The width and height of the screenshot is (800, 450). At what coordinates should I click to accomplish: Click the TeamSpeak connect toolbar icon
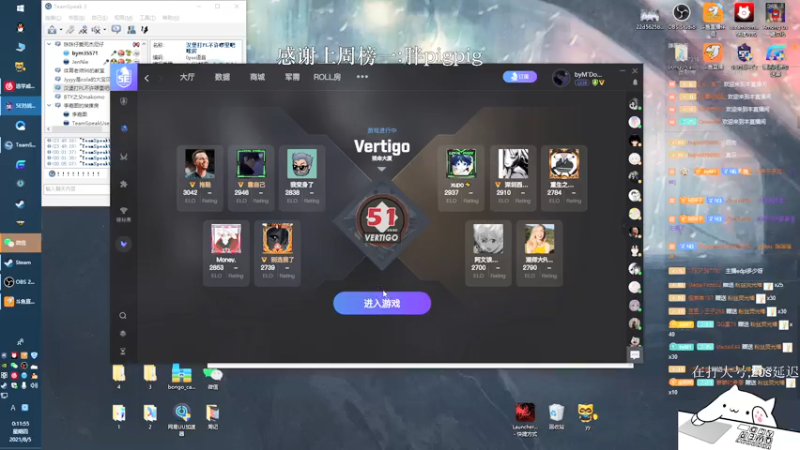click(x=52, y=30)
